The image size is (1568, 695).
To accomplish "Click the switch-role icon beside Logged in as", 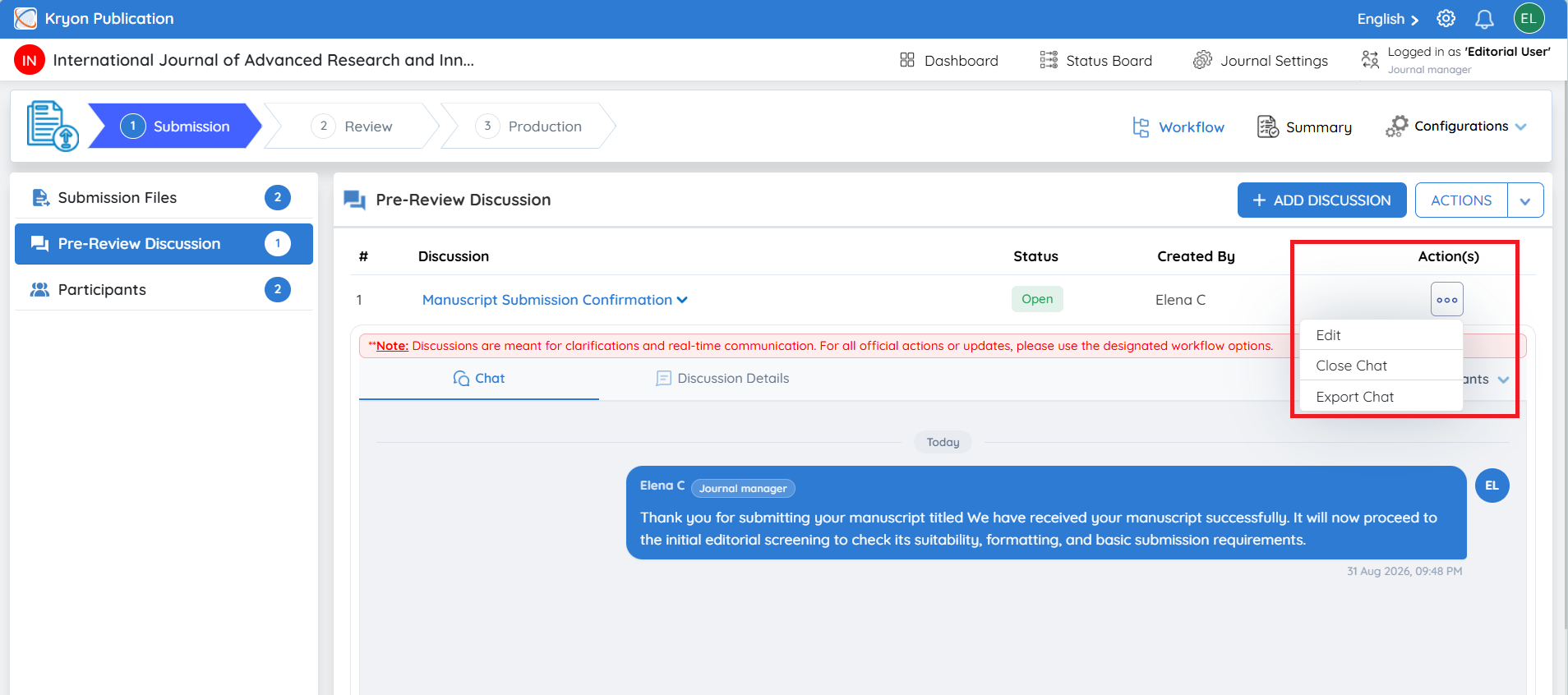I will 1370,59.
